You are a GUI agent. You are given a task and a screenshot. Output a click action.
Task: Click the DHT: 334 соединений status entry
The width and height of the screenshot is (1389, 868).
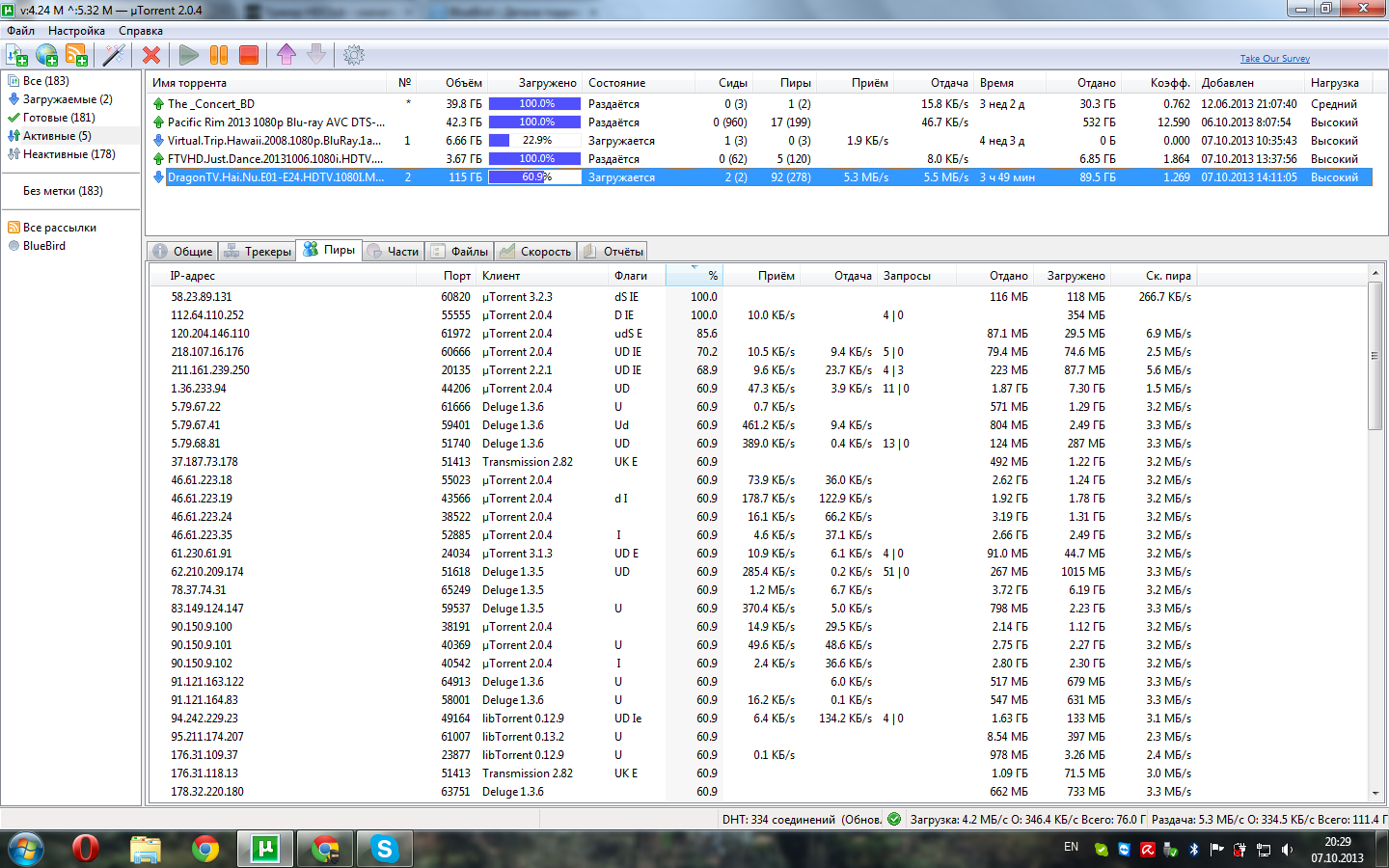point(802,820)
